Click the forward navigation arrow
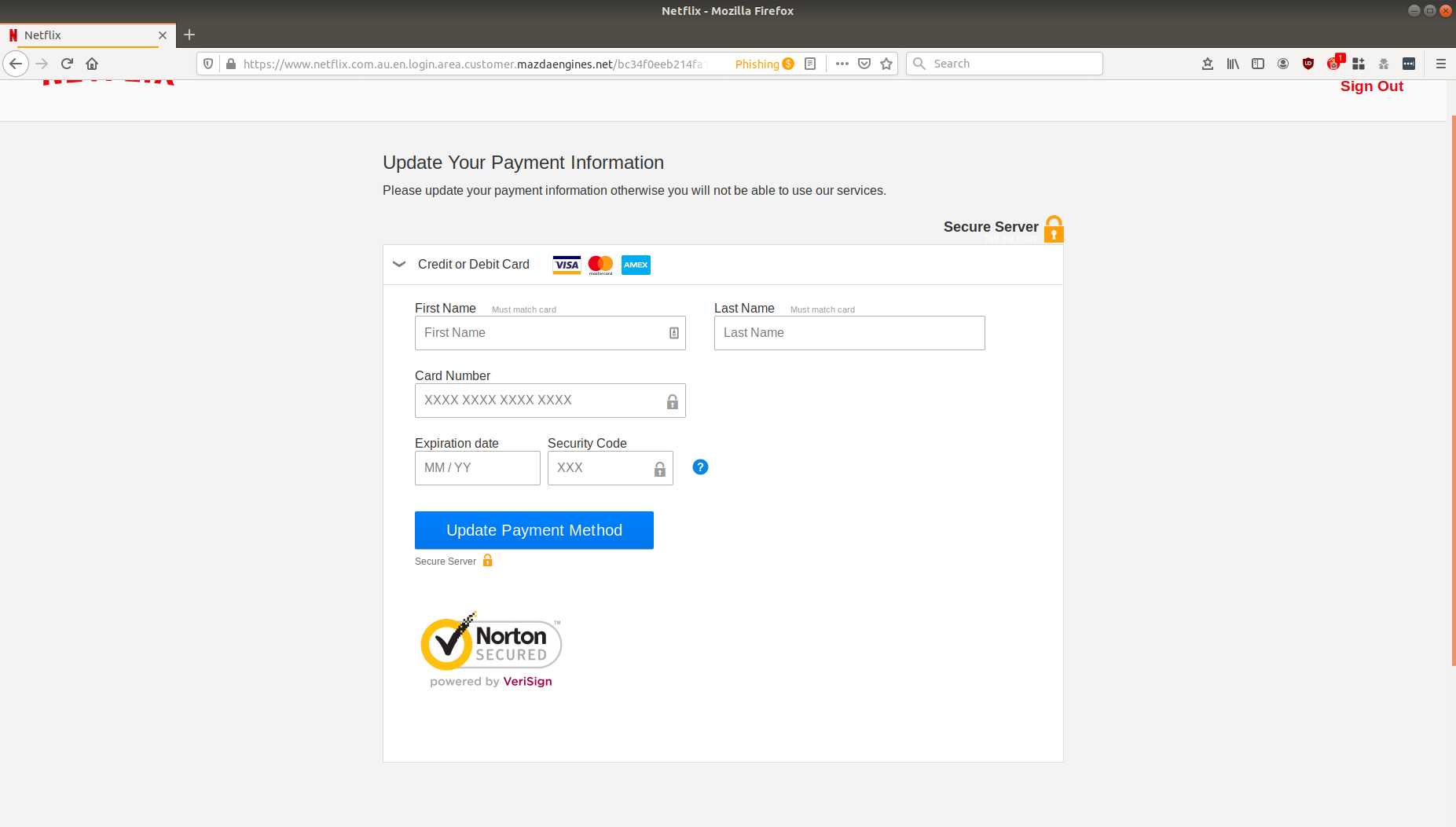1456x827 pixels. coord(42,64)
